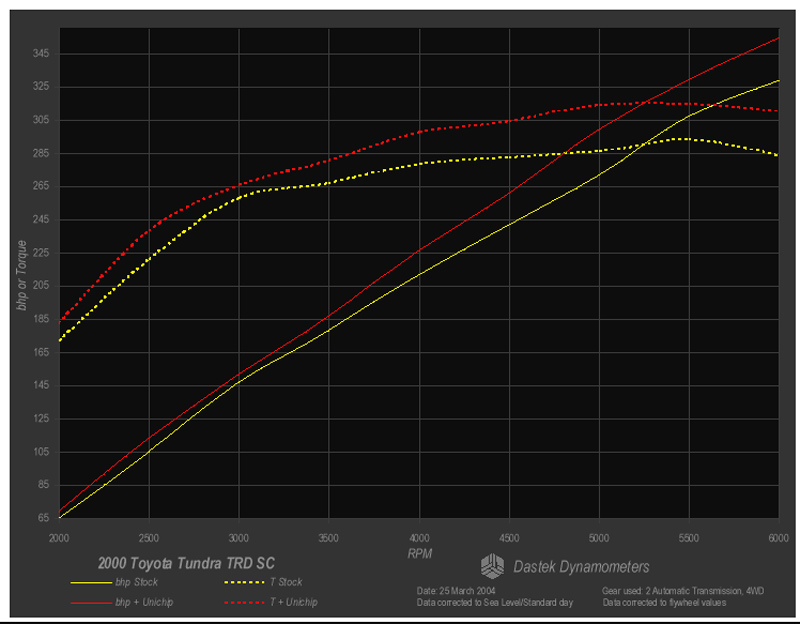Click the 'RPM' x-axis title
This screenshot has height=624, width=800.
click(x=419, y=554)
